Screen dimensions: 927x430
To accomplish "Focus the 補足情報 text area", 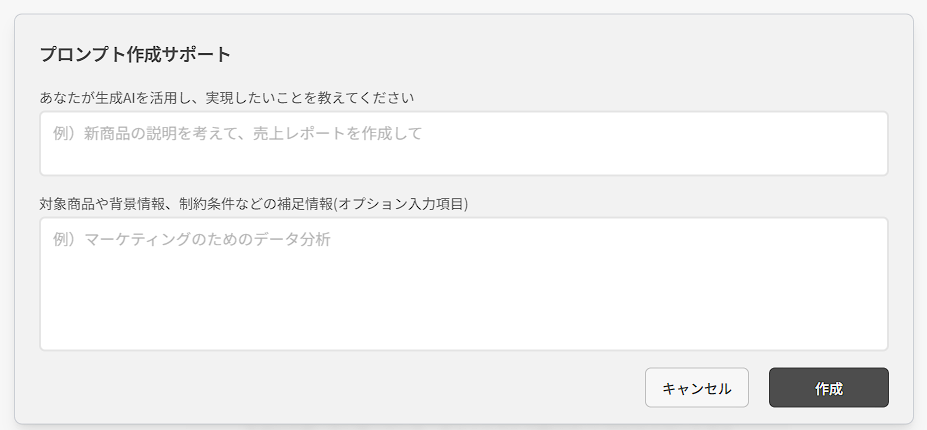I will point(464,284).
